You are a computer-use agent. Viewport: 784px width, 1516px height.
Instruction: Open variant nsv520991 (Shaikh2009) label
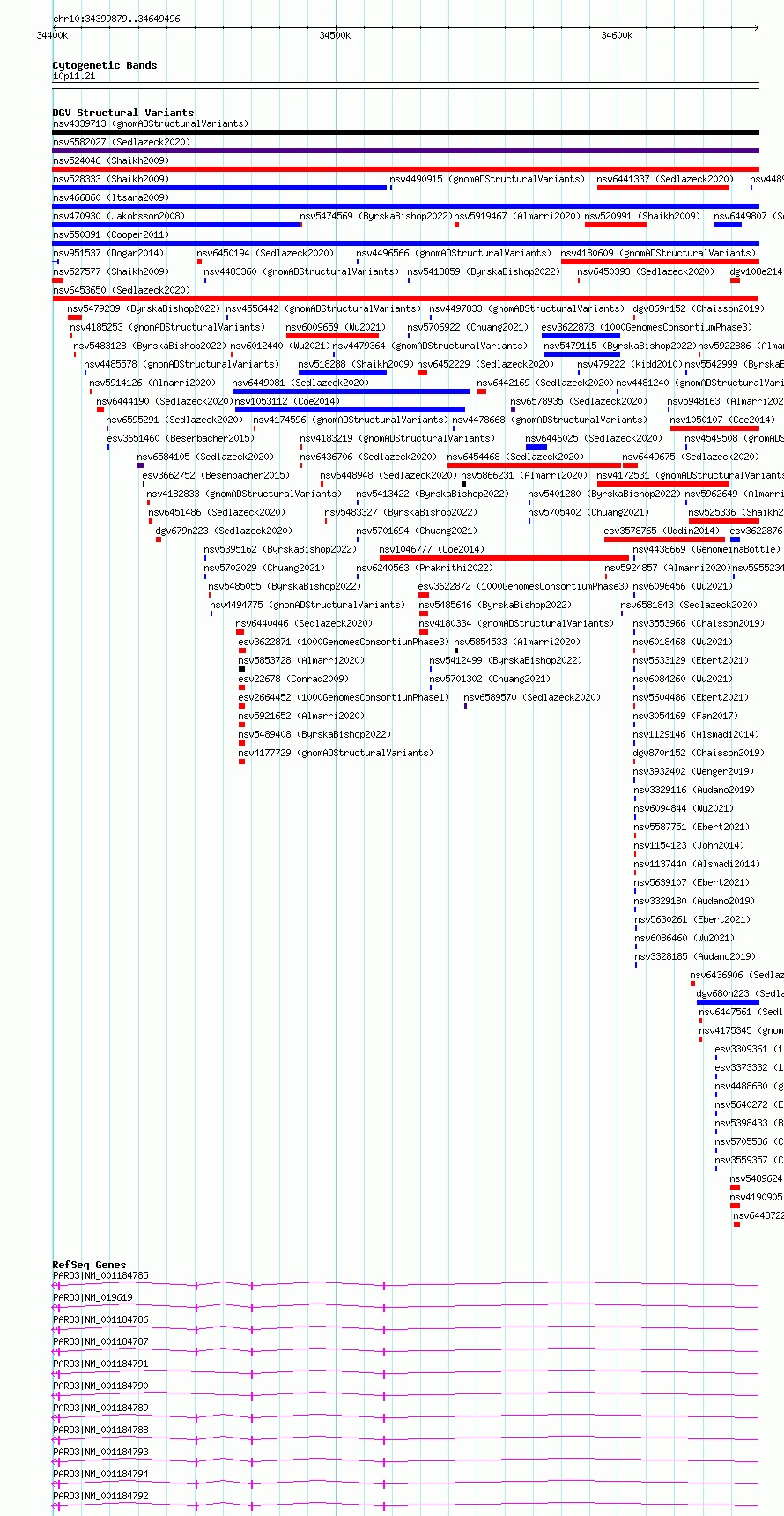pyautogui.click(x=642, y=216)
